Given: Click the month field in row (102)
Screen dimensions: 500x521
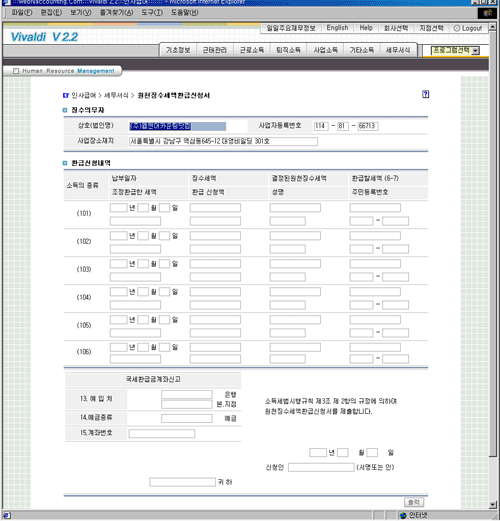Looking at the screenshot, I should click(x=143, y=236).
